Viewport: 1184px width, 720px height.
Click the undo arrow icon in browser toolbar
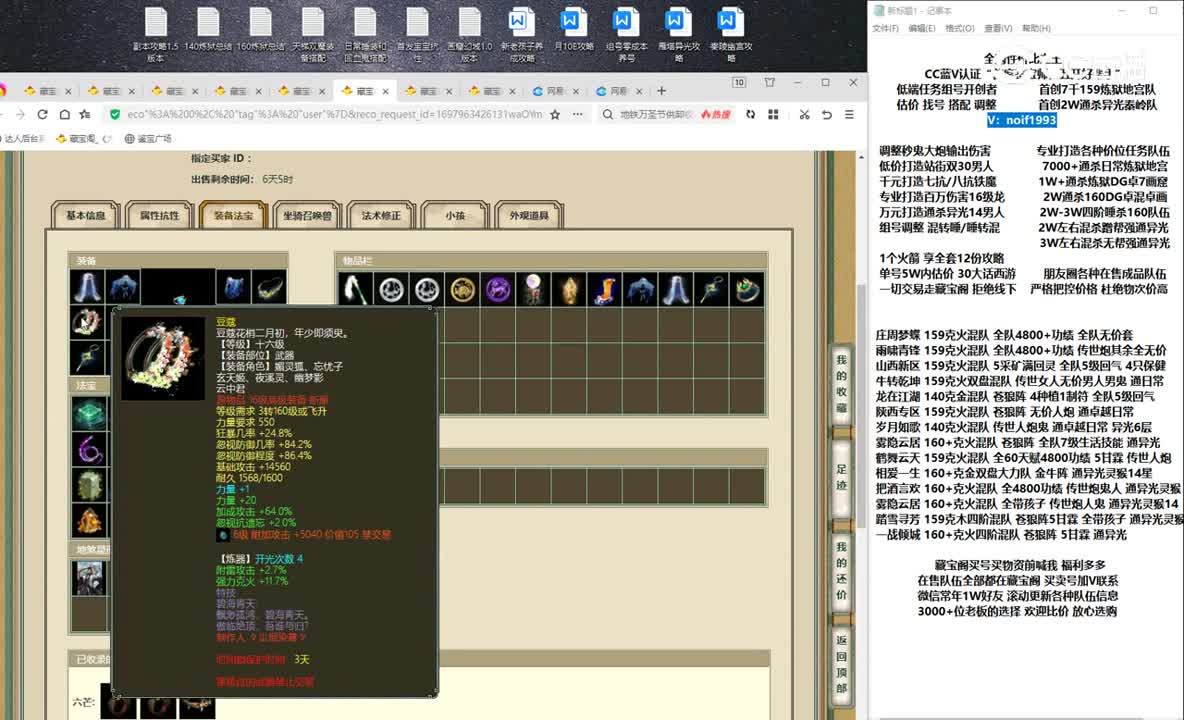coord(827,114)
